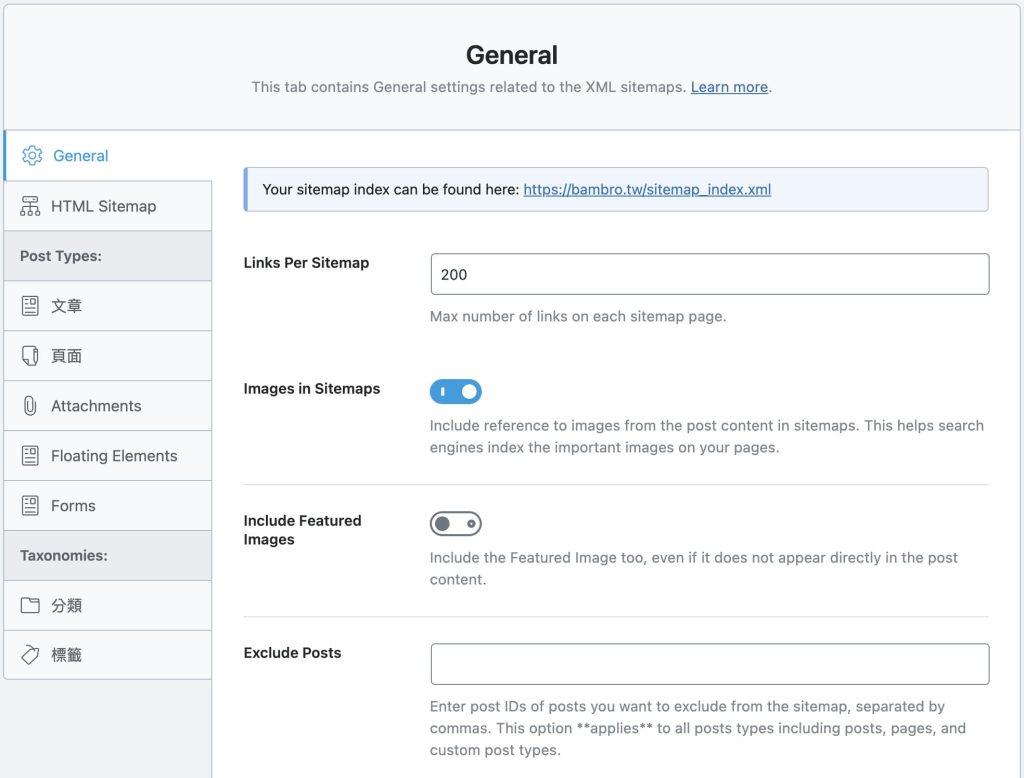
Task: Click the Floating Elements icon
Action: 30,456
